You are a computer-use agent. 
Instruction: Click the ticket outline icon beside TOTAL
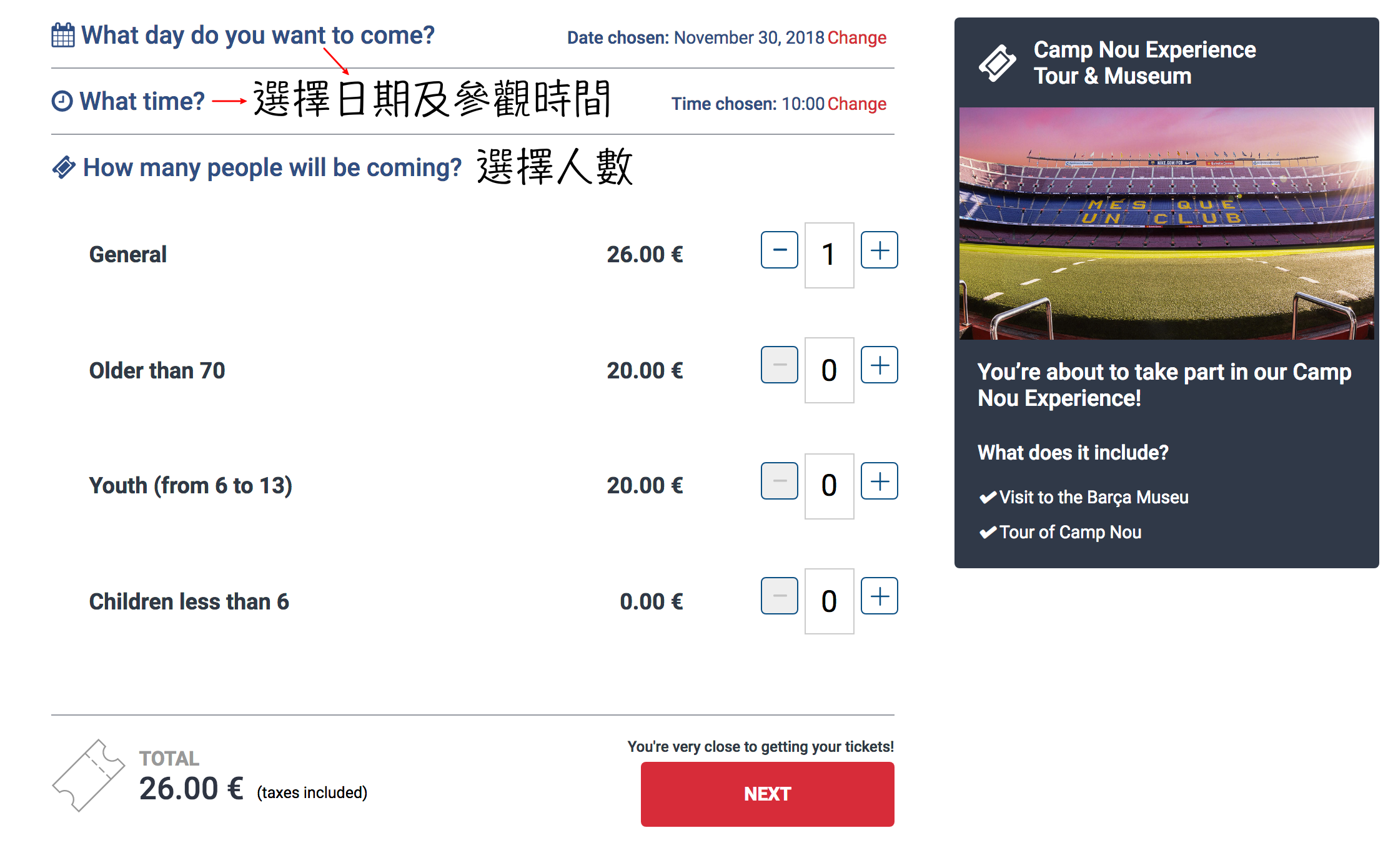pos(88,776)
